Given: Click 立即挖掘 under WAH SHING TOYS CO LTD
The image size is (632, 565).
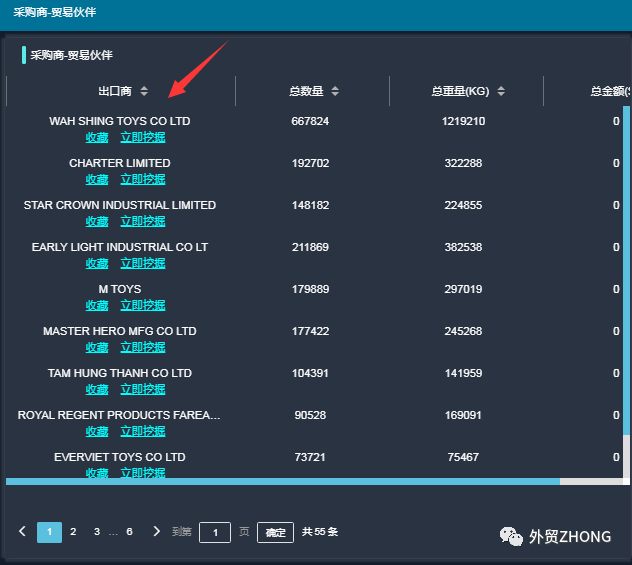Looking at the screenshot, I should [143, 137].
